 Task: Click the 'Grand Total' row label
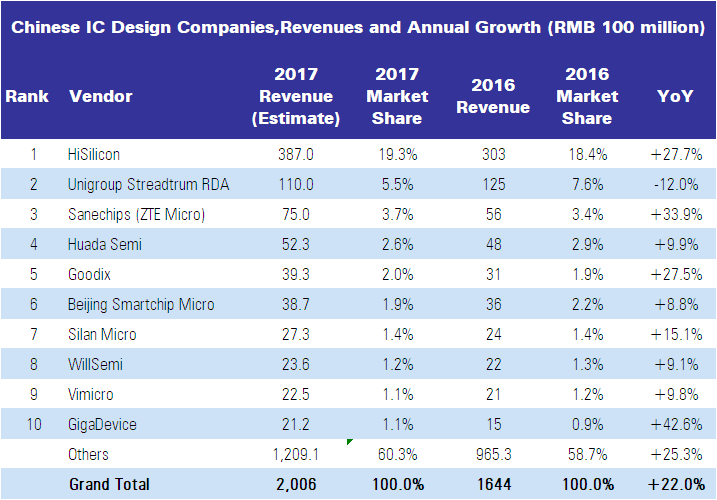(x=109, y=484)
